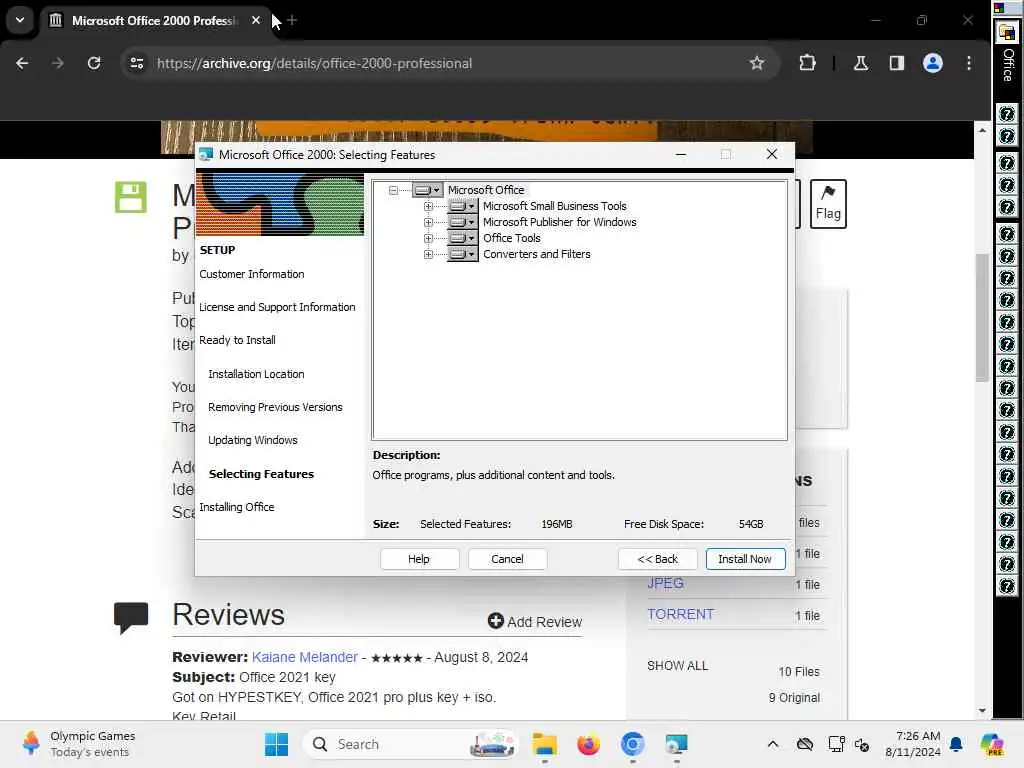1024x768 pixels.
Task: Close the Microsoft Office 2000 Professional tab
Action: point(256,20)
